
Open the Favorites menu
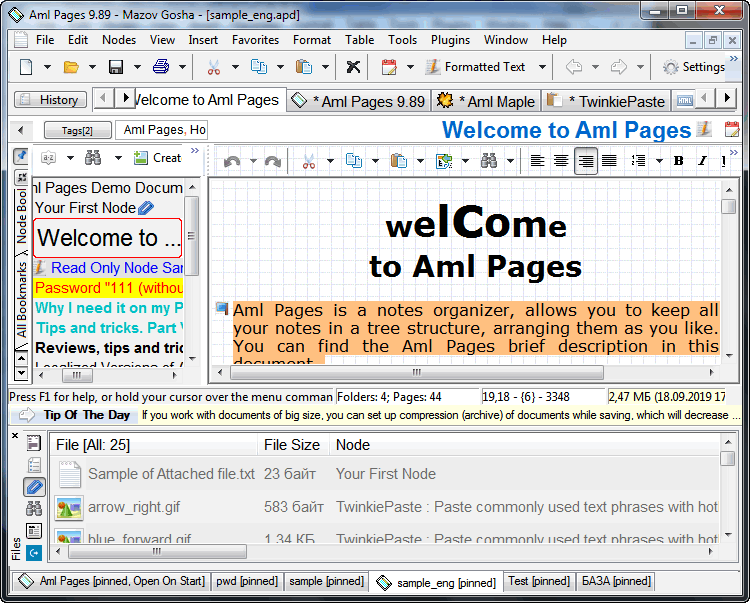coord(255,40)
